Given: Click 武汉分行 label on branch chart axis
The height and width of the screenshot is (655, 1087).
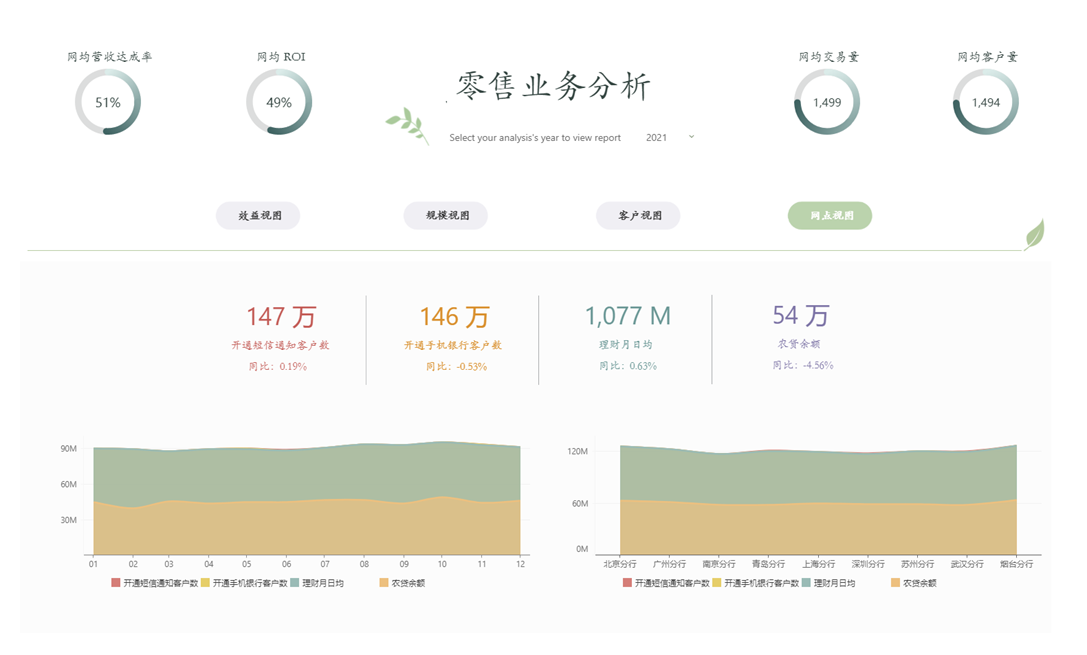Looking at the screenshot, I should click(967, 564).
